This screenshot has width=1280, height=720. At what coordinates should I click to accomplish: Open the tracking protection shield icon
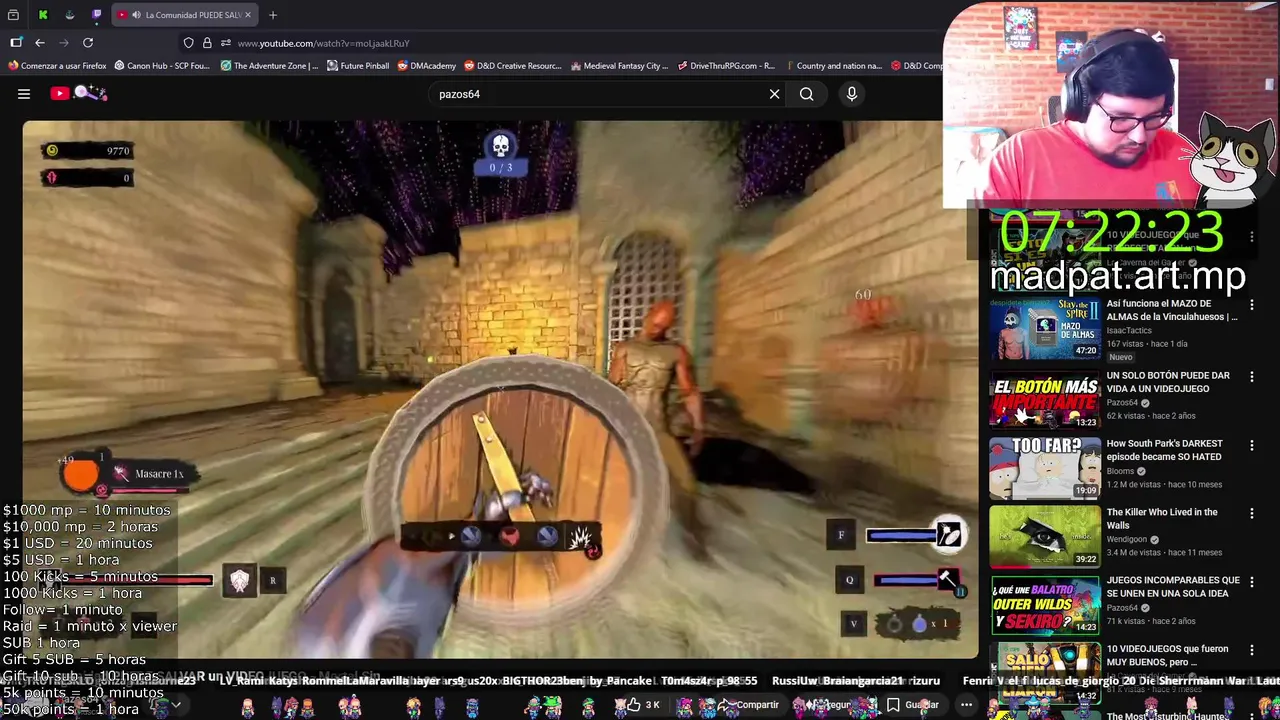click(x=188, y=43)
